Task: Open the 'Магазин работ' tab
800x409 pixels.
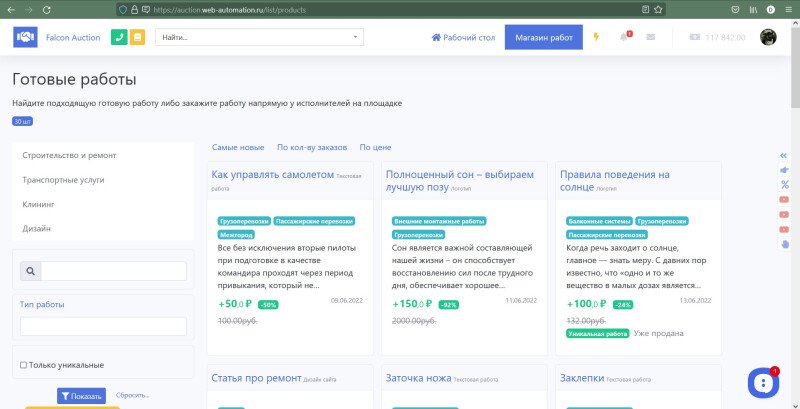Action: [x=544, y=37]
